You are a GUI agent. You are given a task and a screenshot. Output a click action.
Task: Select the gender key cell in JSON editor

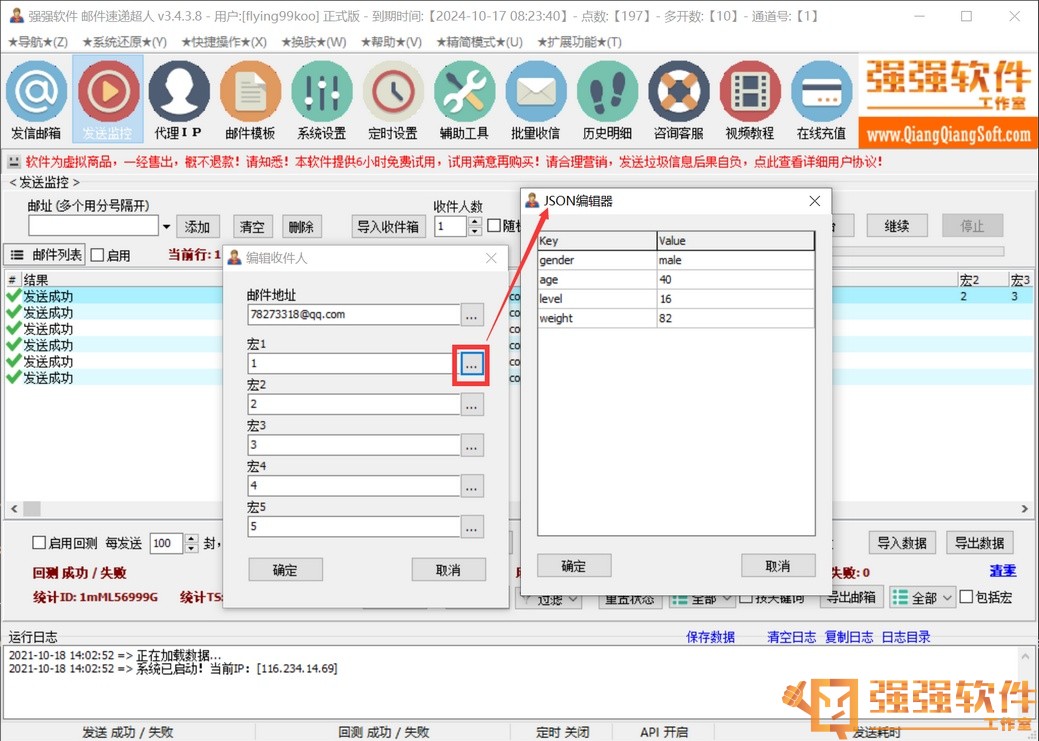(x=597, y=260)
